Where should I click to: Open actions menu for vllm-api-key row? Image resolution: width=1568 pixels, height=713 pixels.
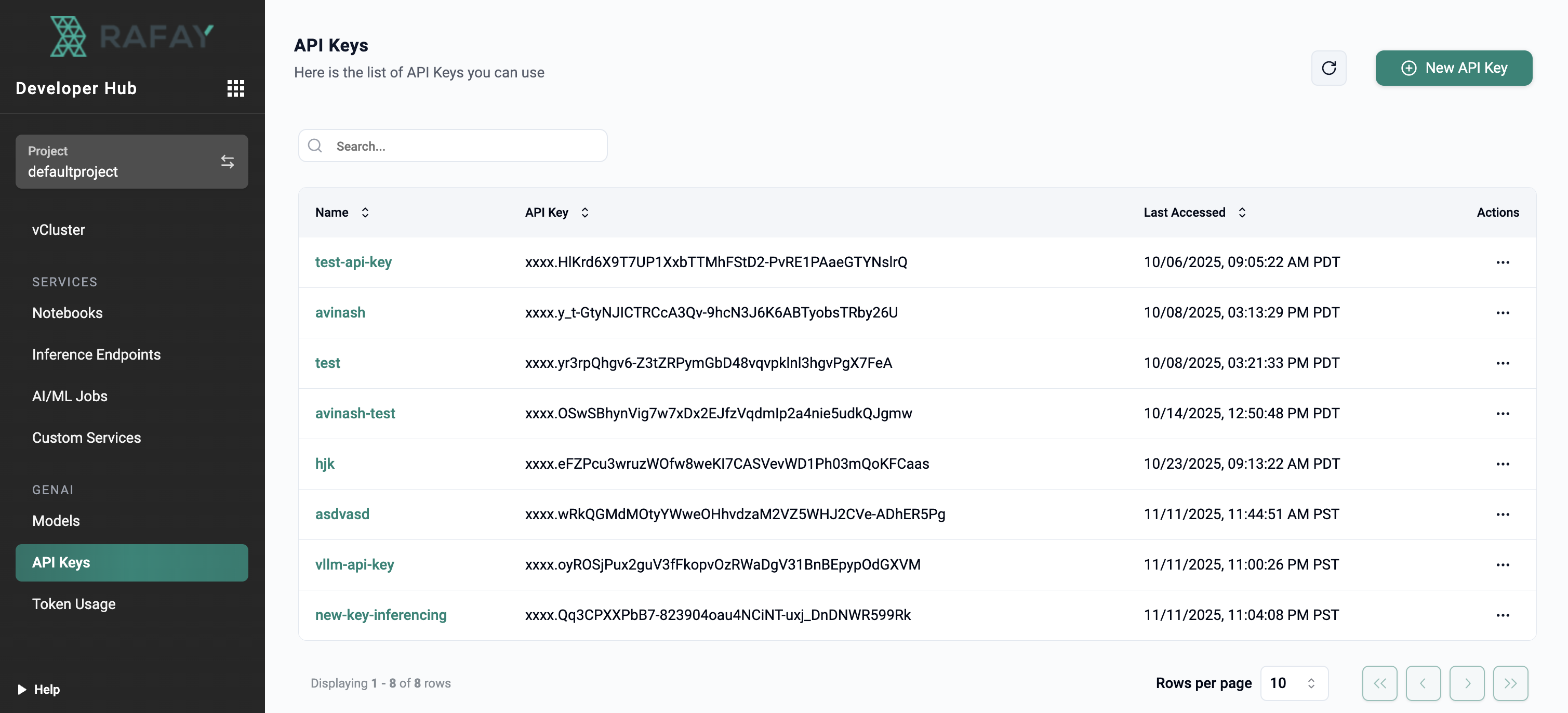click(x=1502, y=564)
